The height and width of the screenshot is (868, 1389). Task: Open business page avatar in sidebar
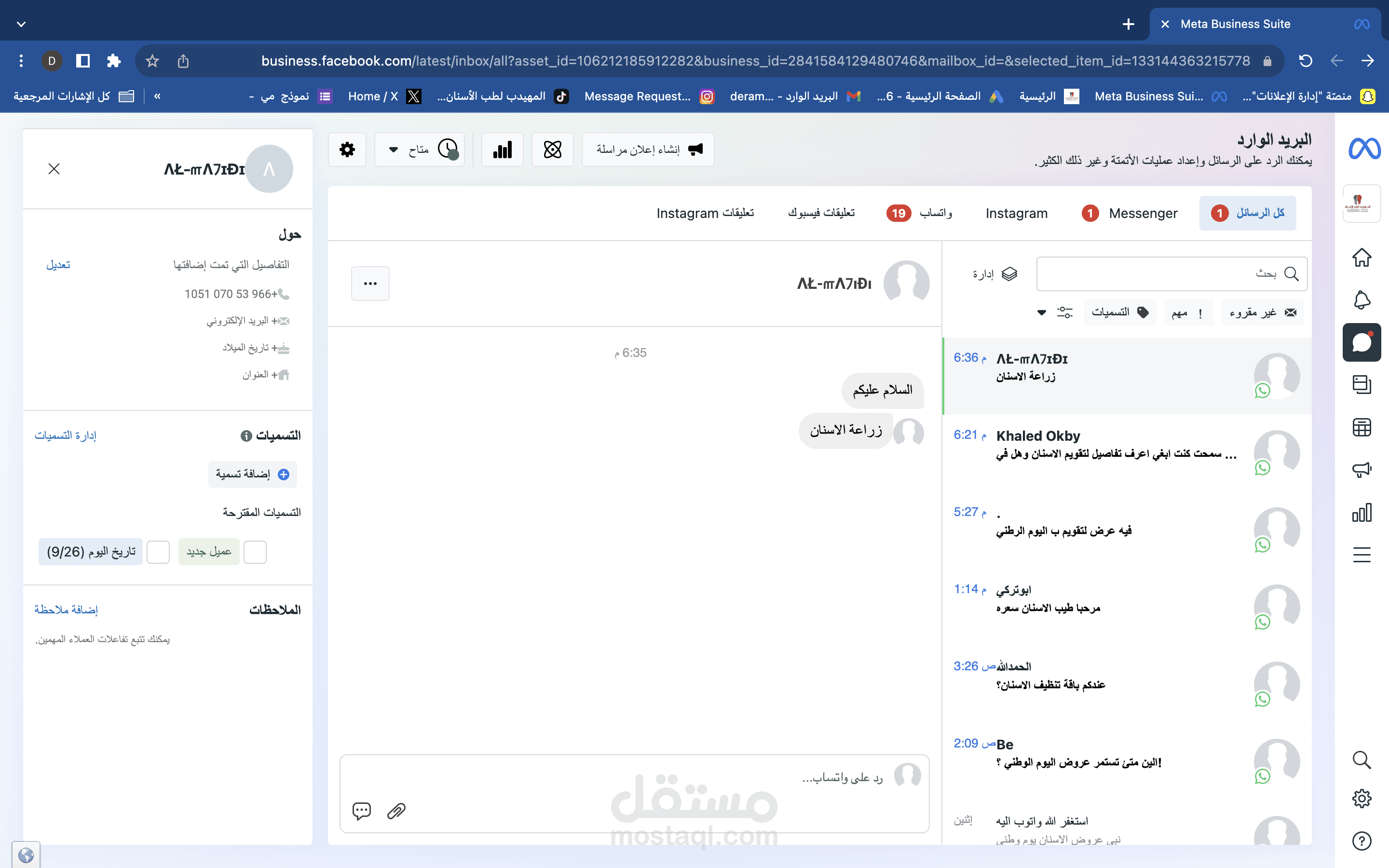(1362, 203)
